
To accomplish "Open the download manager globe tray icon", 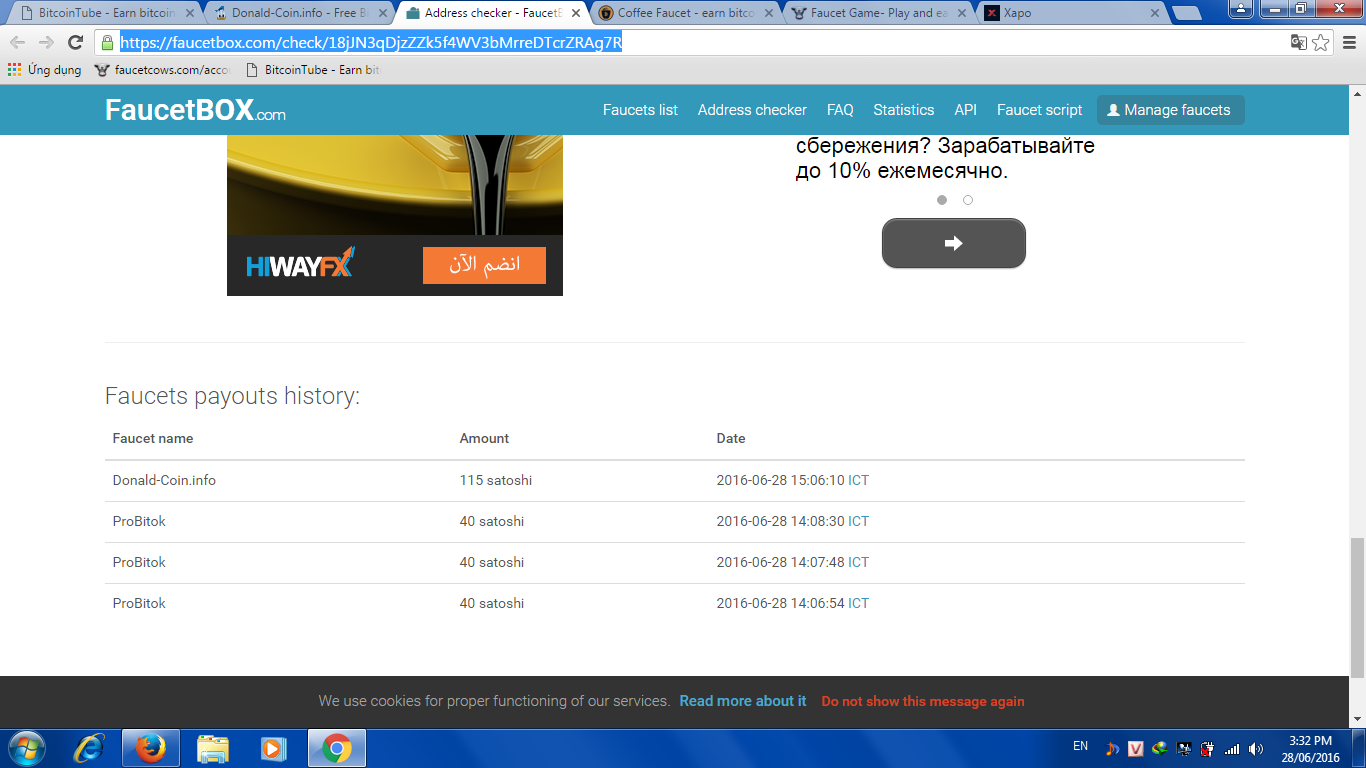I will tap(1160, 748).
